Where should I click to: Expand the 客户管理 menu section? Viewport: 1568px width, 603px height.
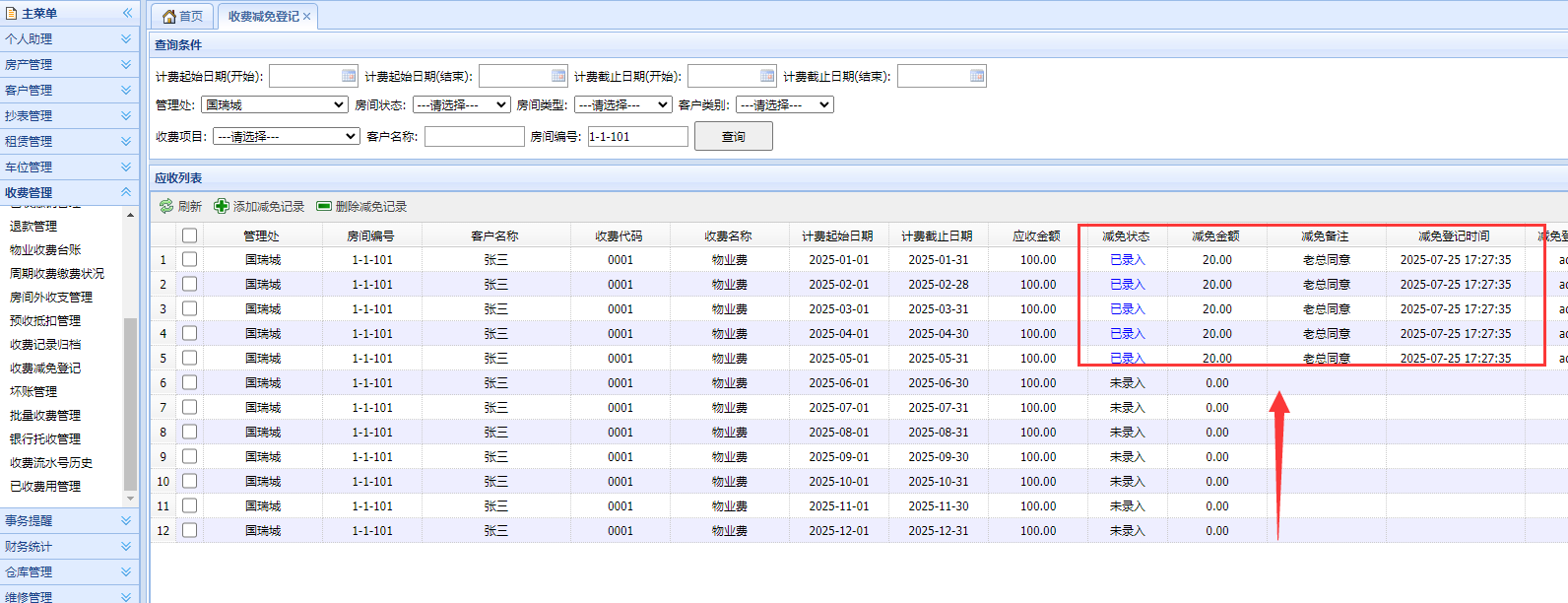pyautogui.click(x=69, y=90)
